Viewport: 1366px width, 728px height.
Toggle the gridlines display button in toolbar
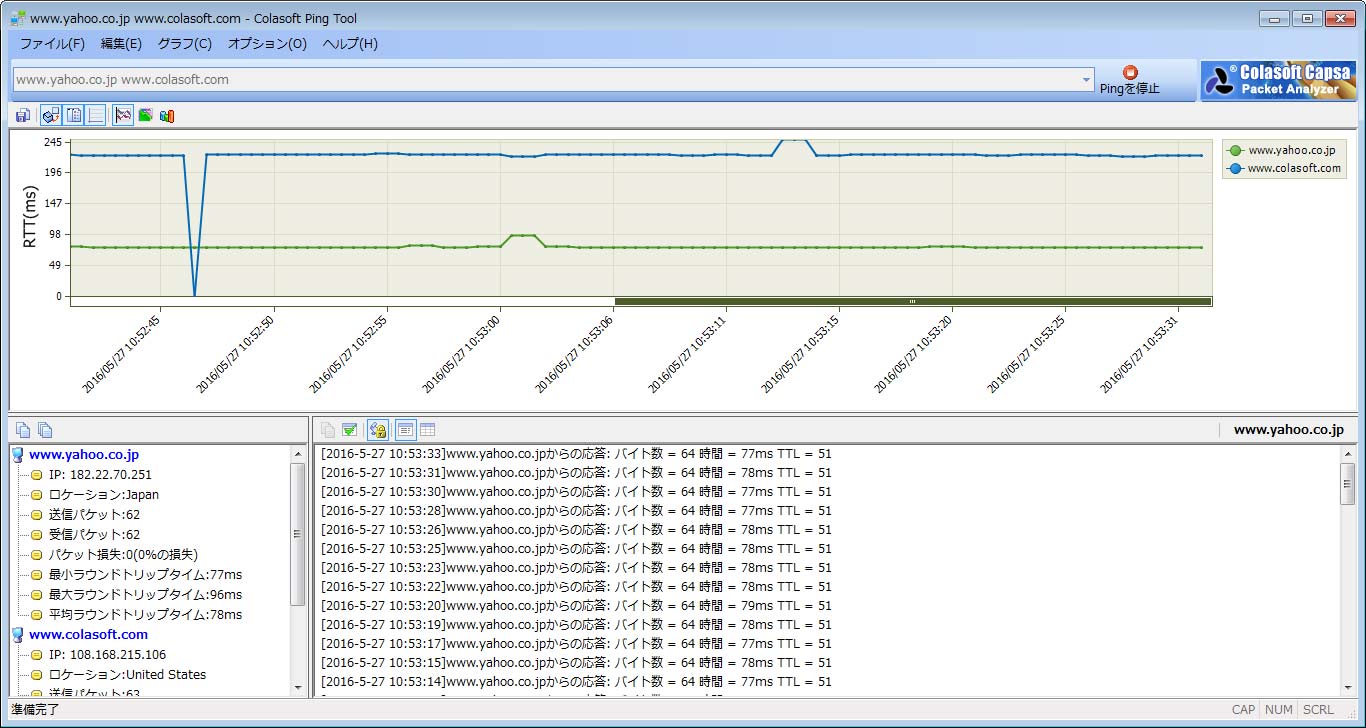coord(96,116)
